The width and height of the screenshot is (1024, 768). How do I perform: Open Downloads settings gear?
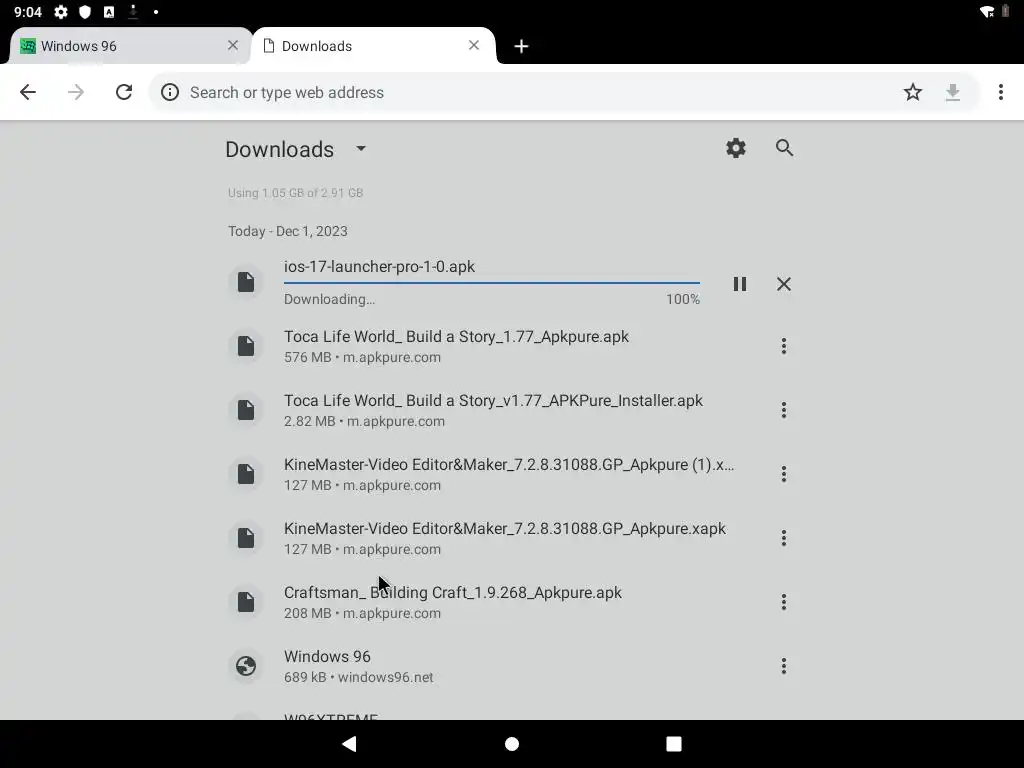[736, 148]
